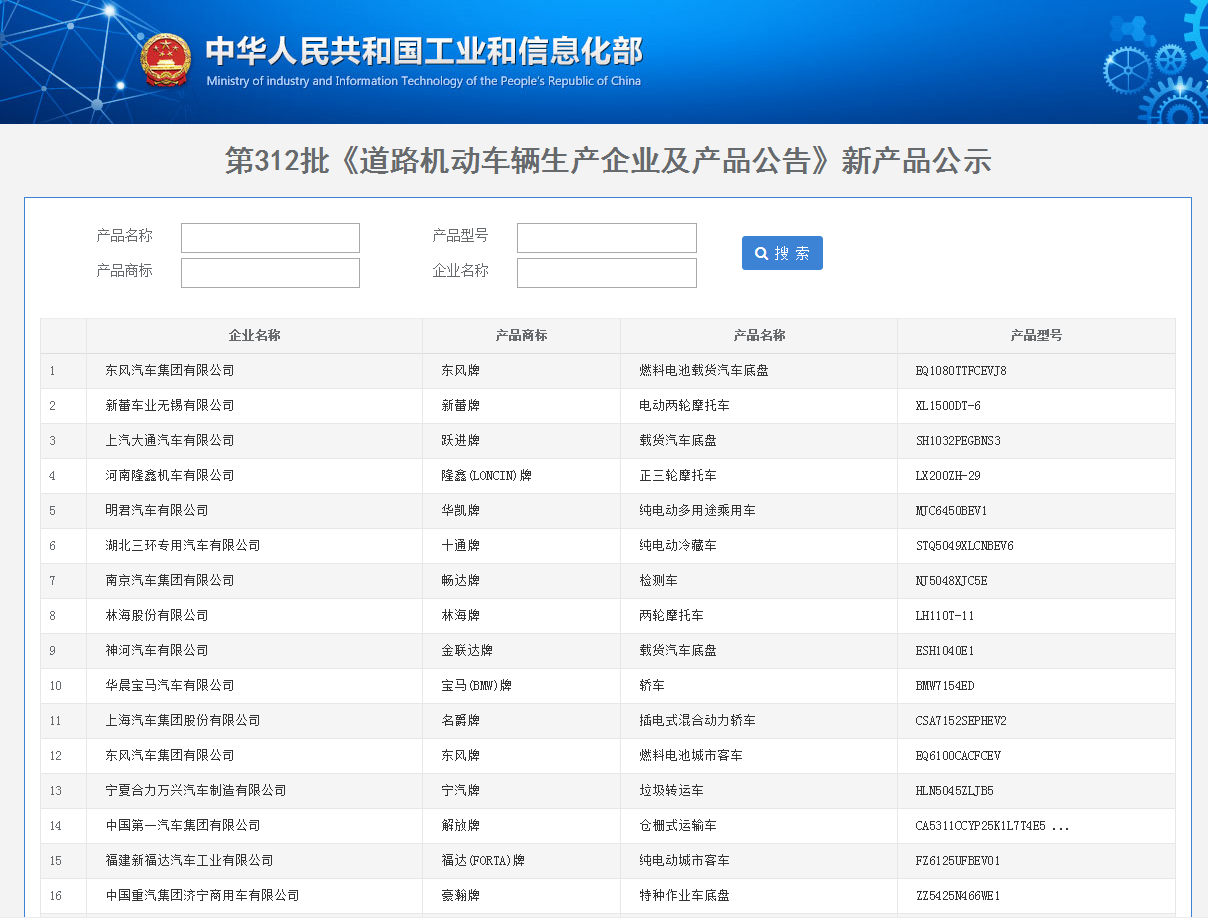Select cell 湖北三环专用汽车有限公司

(183, 546)
